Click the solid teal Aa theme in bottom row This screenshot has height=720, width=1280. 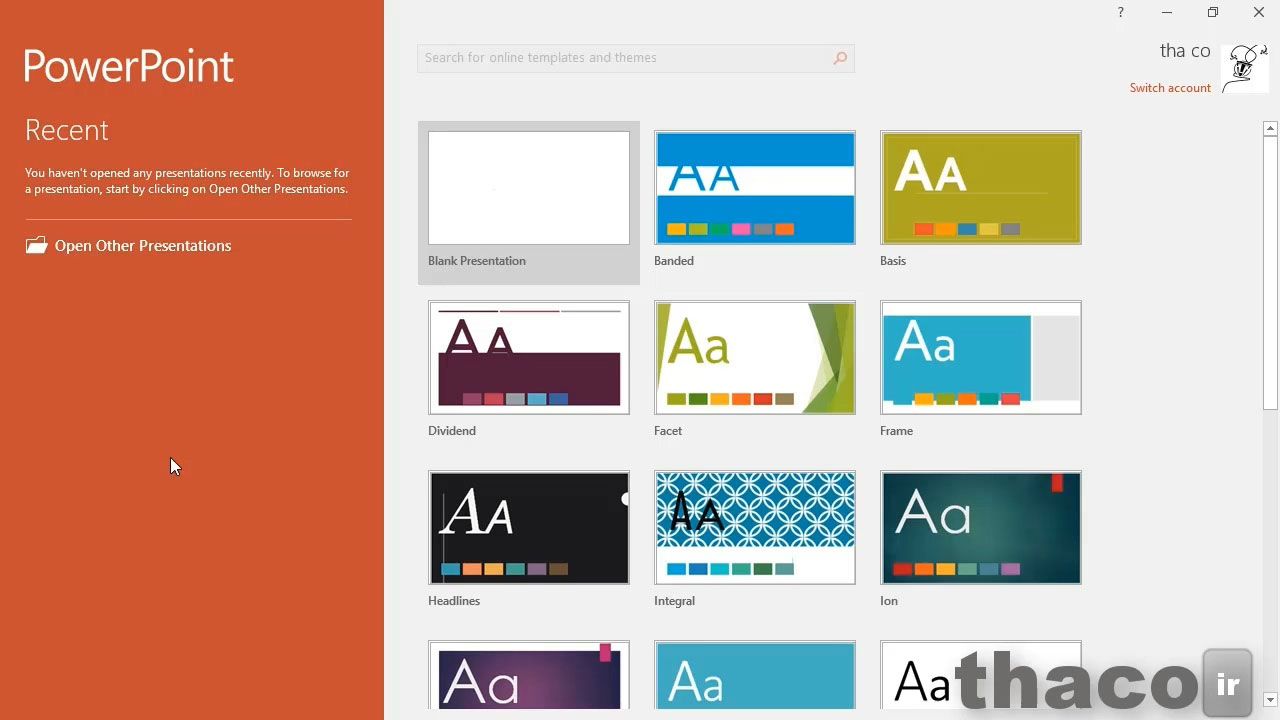[x=755, y=675]
